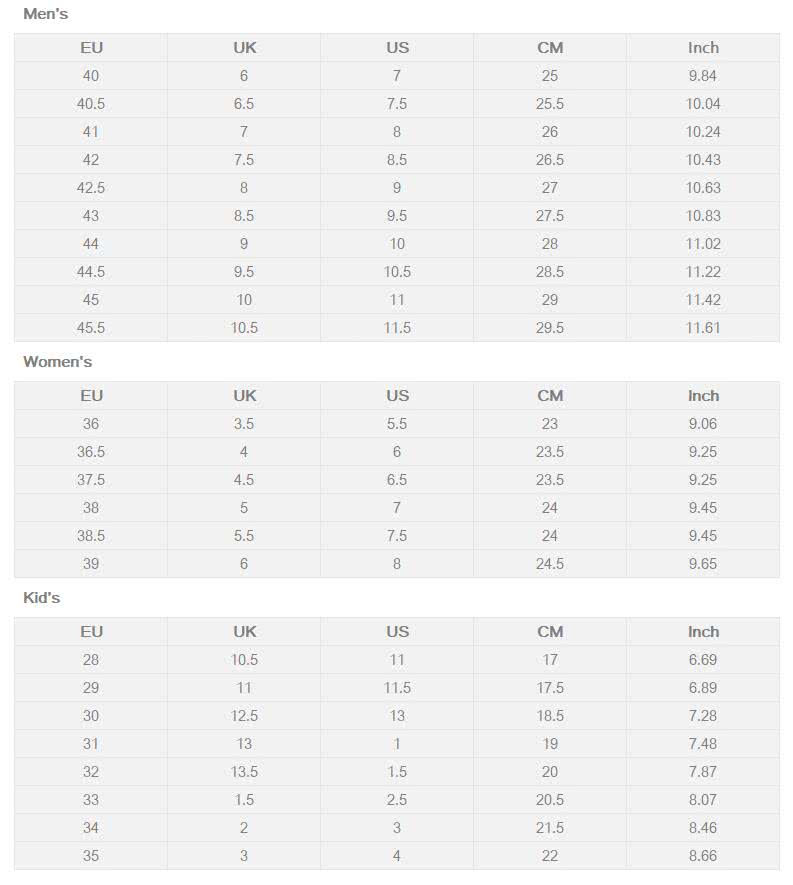The image size is (793, 885).
Task: Click the Men's section heading
Action: coord(45,14)
